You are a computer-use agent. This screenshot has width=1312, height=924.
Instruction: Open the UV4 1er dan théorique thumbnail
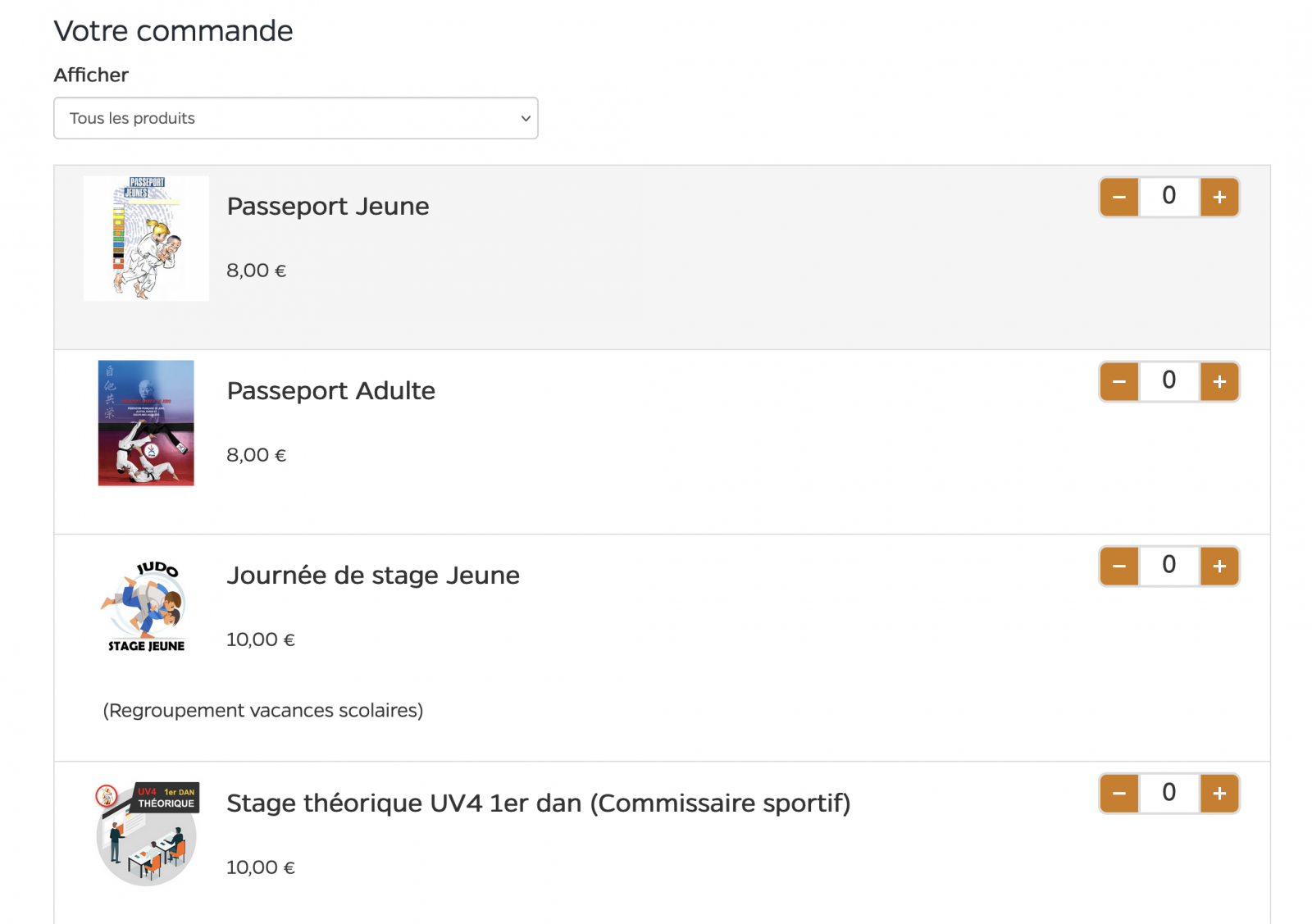[147, 834]
